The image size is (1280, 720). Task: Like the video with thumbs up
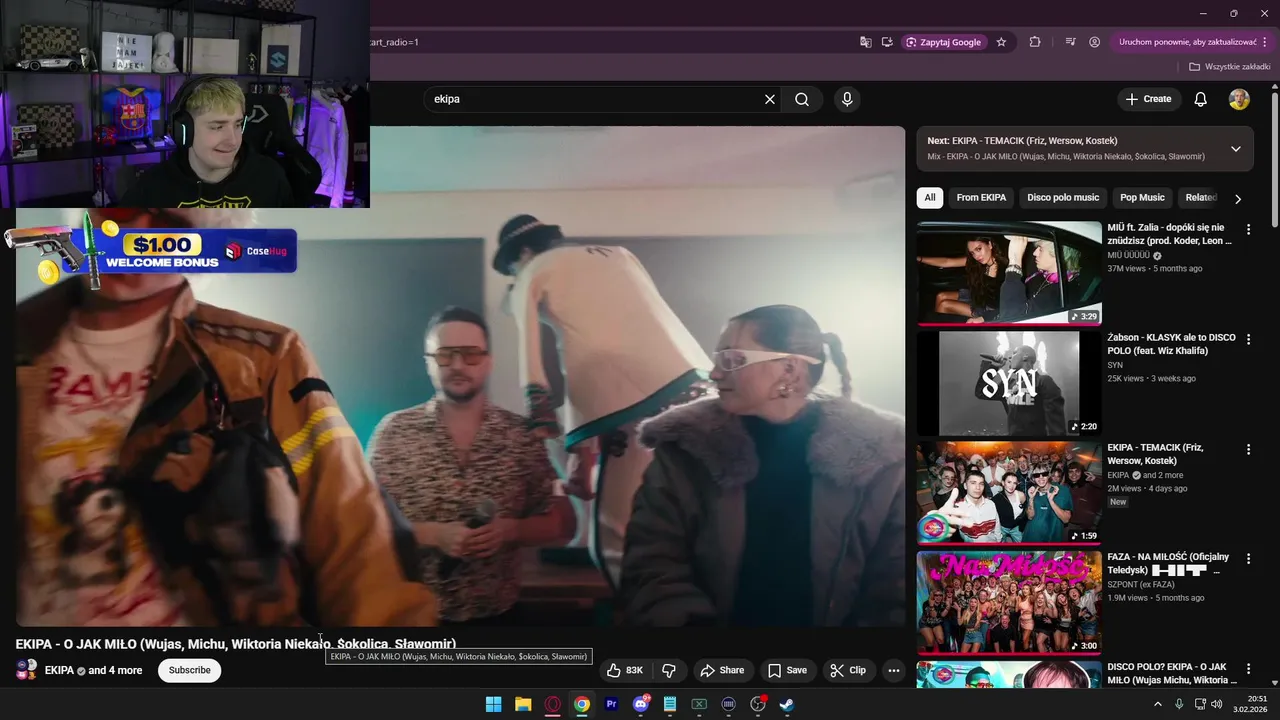click(x=625, y=670)
